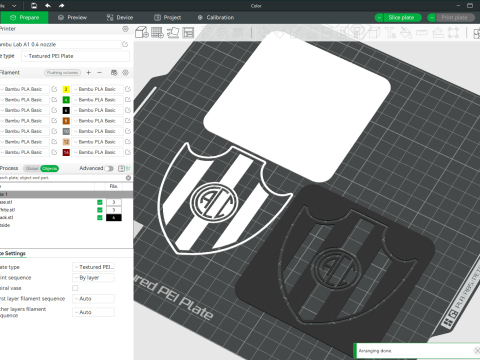
Task: Click the Undo arrow in title bar
Action: tap(48, 5)
